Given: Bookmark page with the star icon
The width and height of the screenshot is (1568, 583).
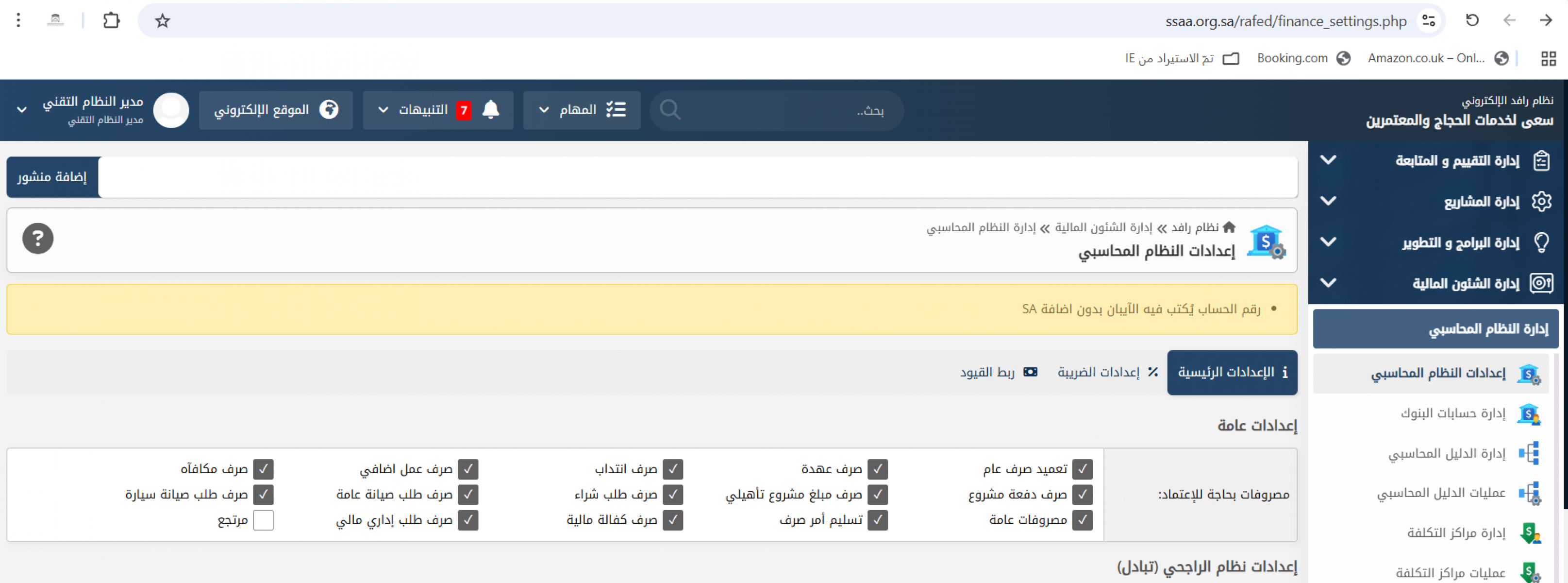Looking at the screenshot, I should (162, 21).
